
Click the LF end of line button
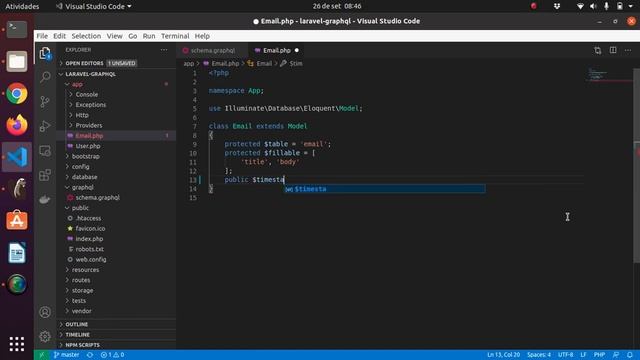coord(583,355)
